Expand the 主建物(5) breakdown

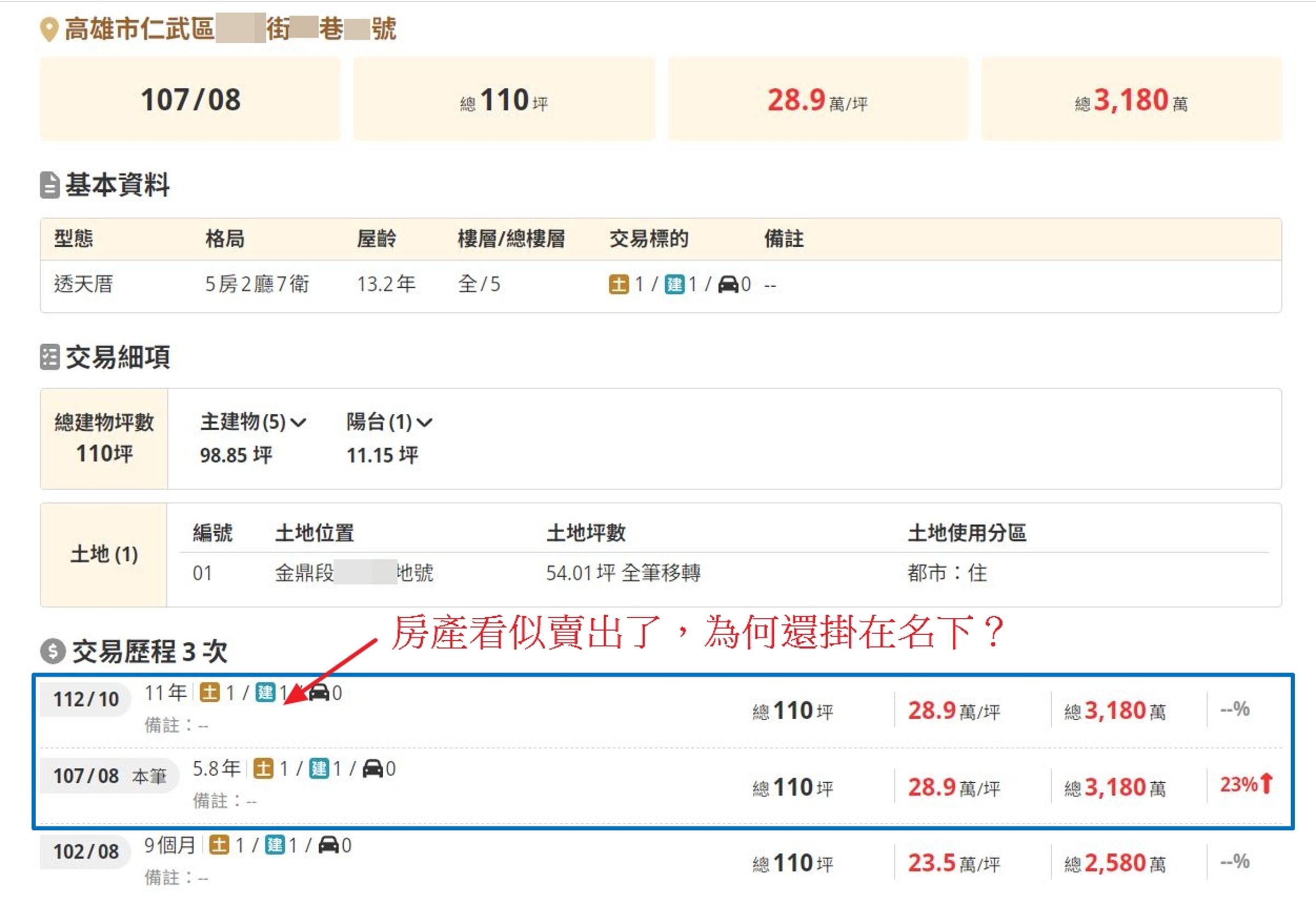(x=253, y=423)
